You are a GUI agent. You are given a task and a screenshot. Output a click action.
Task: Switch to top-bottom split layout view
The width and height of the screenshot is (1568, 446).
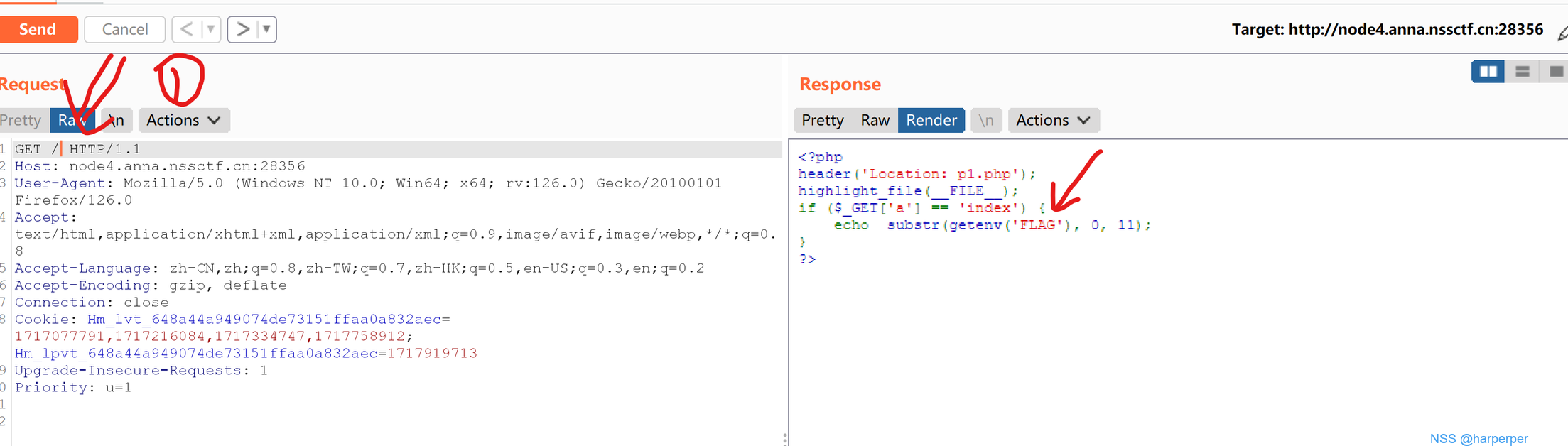click(x=1522, y=72)
